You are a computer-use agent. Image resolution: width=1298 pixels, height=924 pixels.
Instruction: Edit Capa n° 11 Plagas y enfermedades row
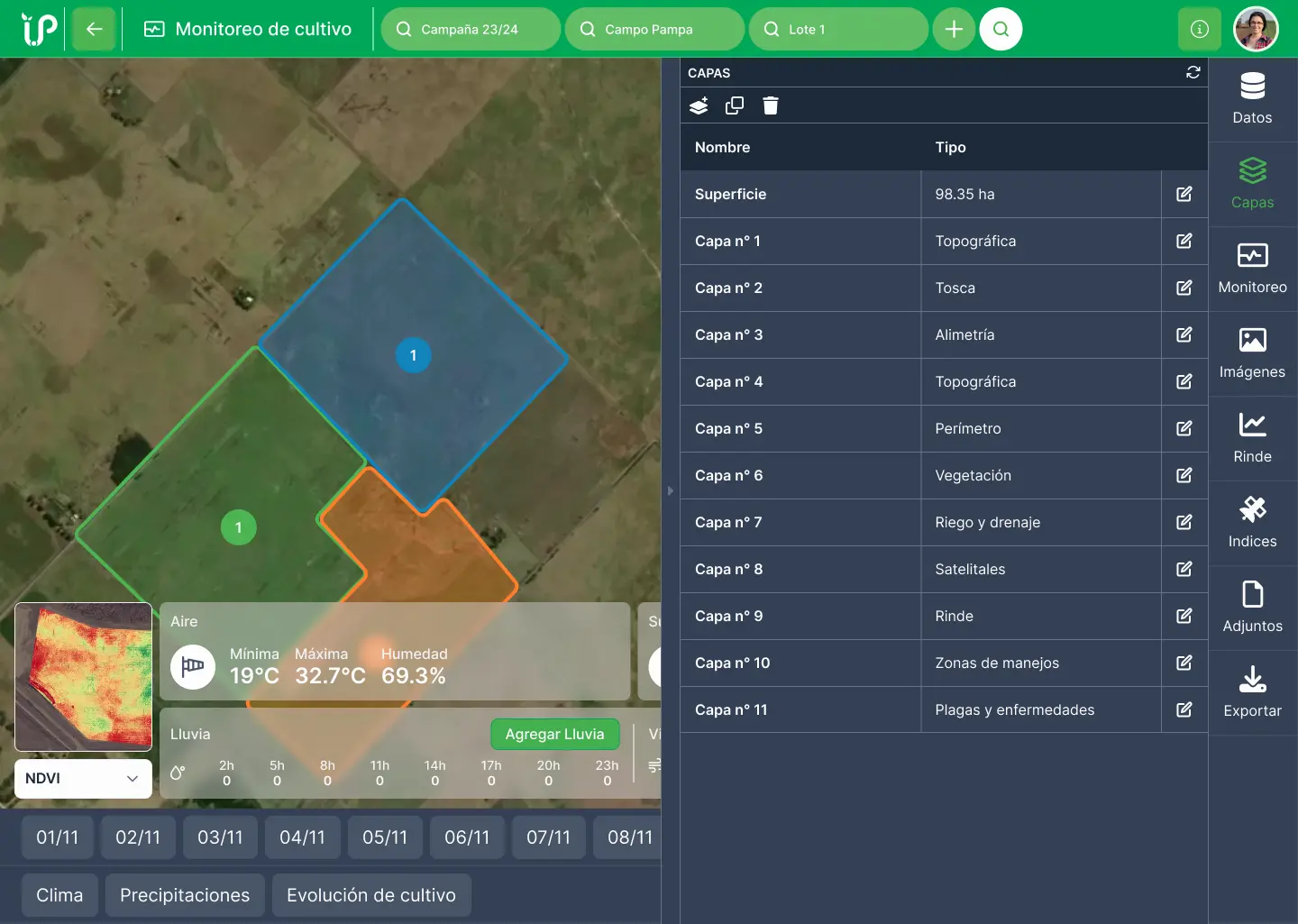(x=1184, y=709)
